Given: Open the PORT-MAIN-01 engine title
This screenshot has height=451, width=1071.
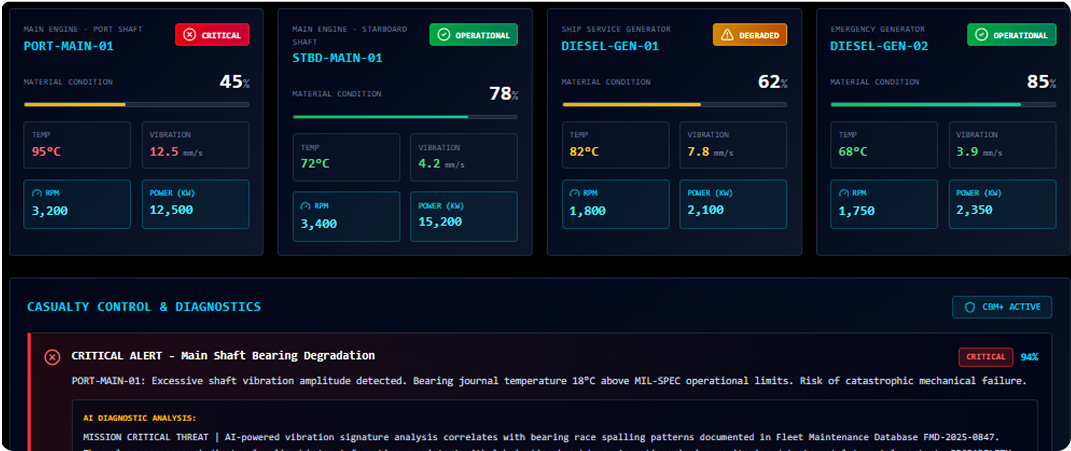Looking at the screenshot, I should 67,46.
